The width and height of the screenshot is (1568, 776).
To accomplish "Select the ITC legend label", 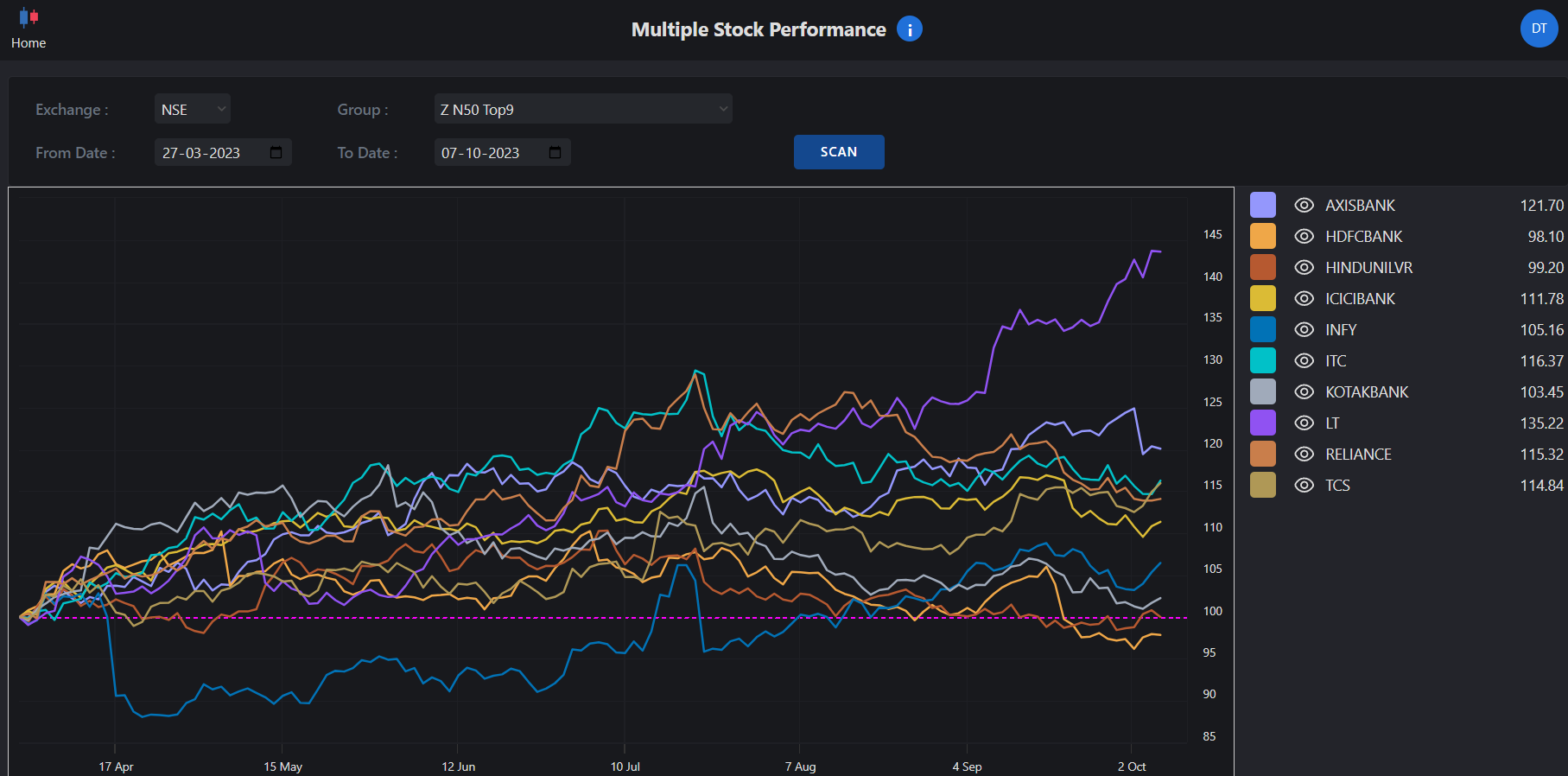I will (1336, 361).
